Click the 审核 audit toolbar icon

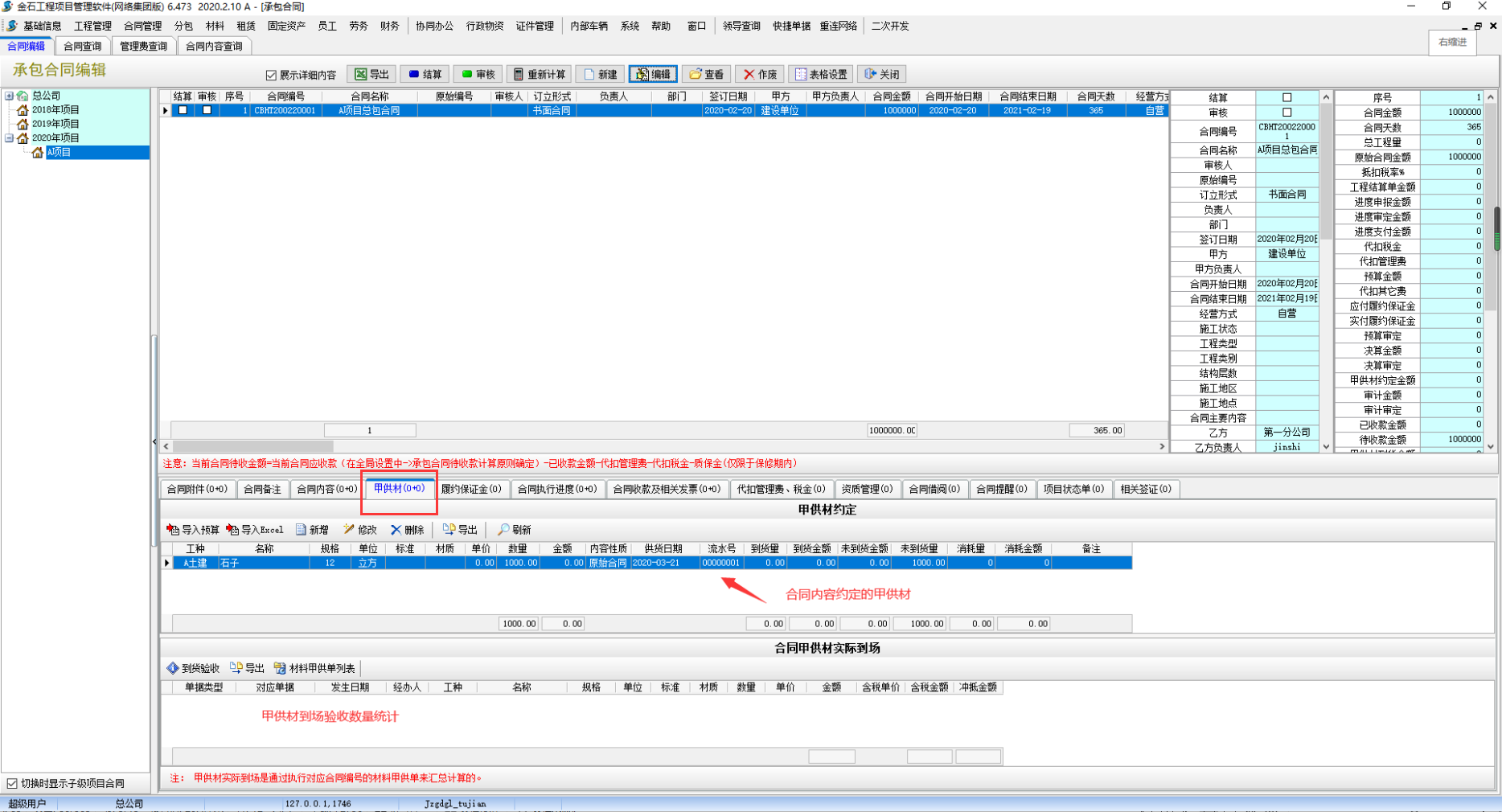coord(467,75)
